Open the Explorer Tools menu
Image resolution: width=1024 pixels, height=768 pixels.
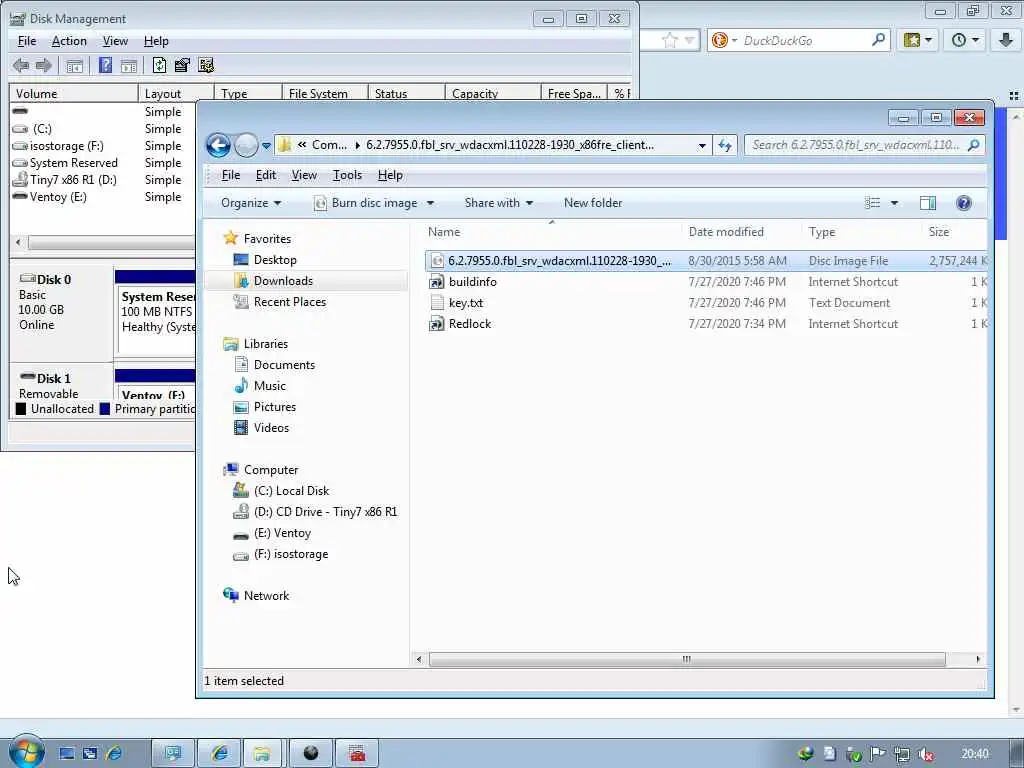tap(347, 175)
